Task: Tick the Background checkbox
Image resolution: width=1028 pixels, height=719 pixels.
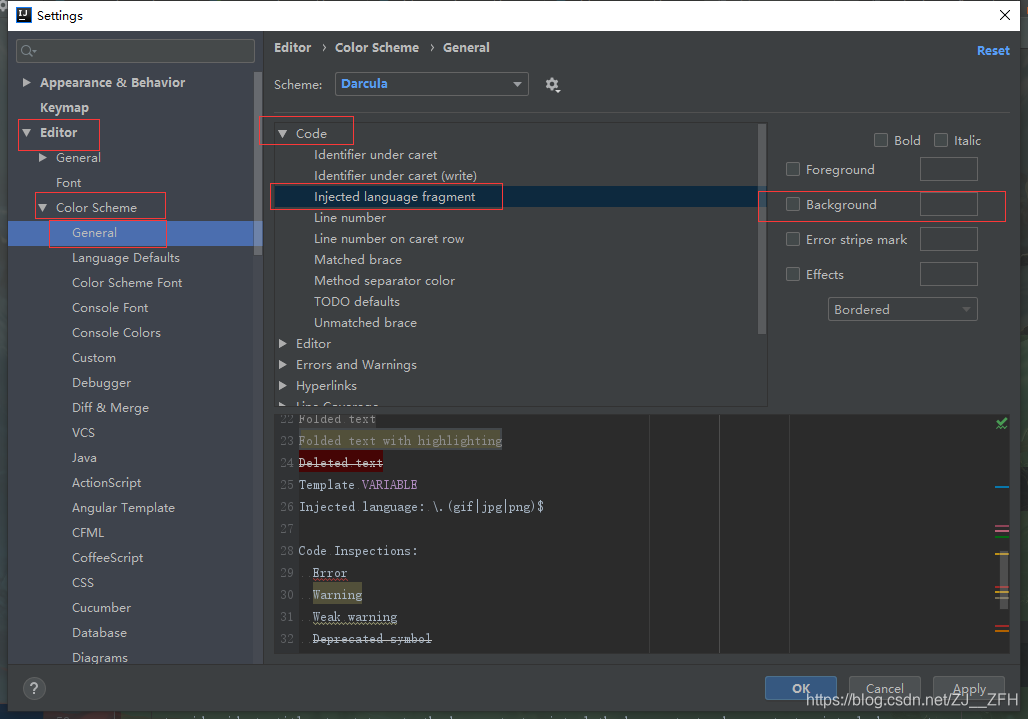Action: [x=793, y=204]
